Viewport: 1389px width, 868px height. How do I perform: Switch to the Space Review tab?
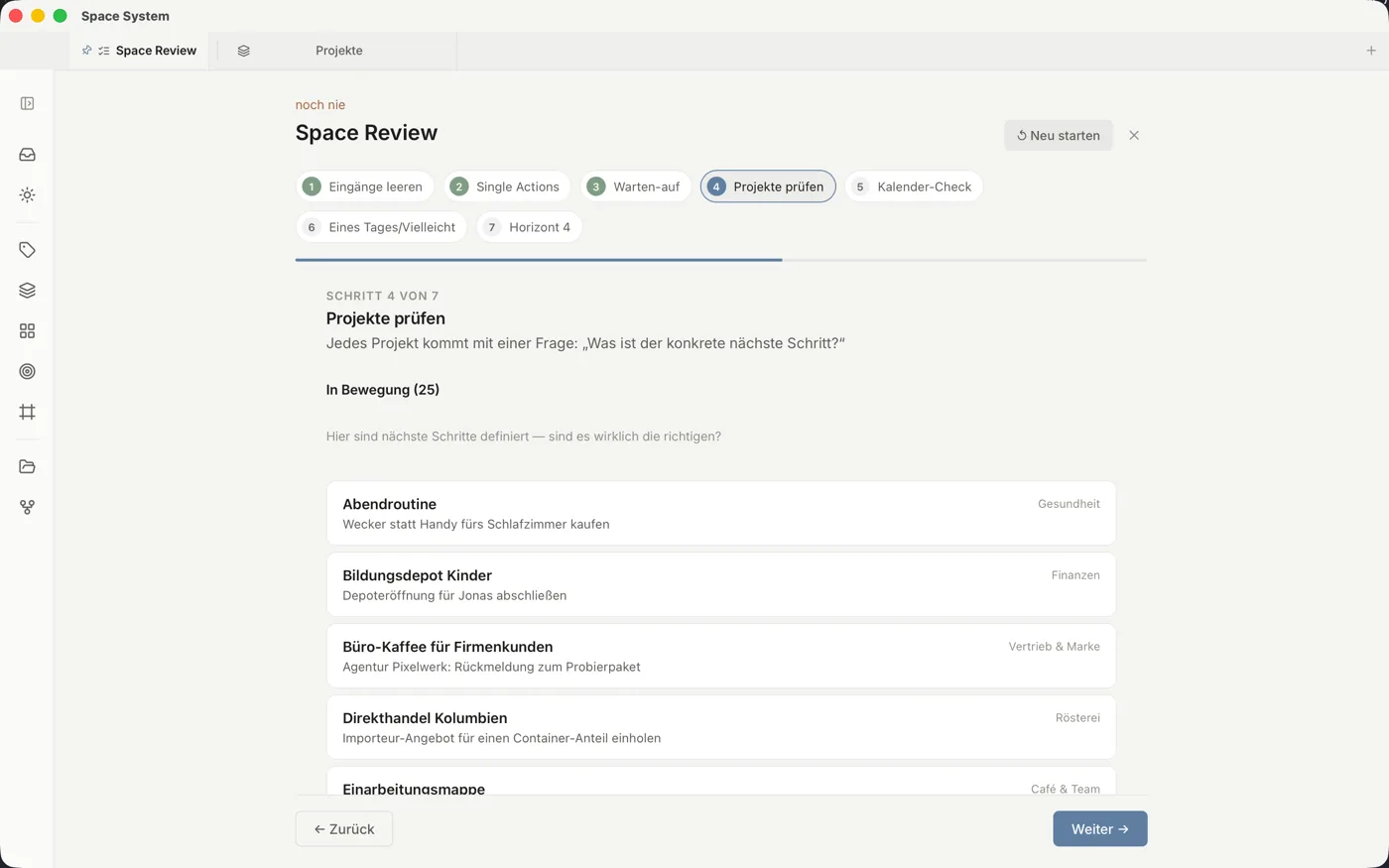point(140,51)
